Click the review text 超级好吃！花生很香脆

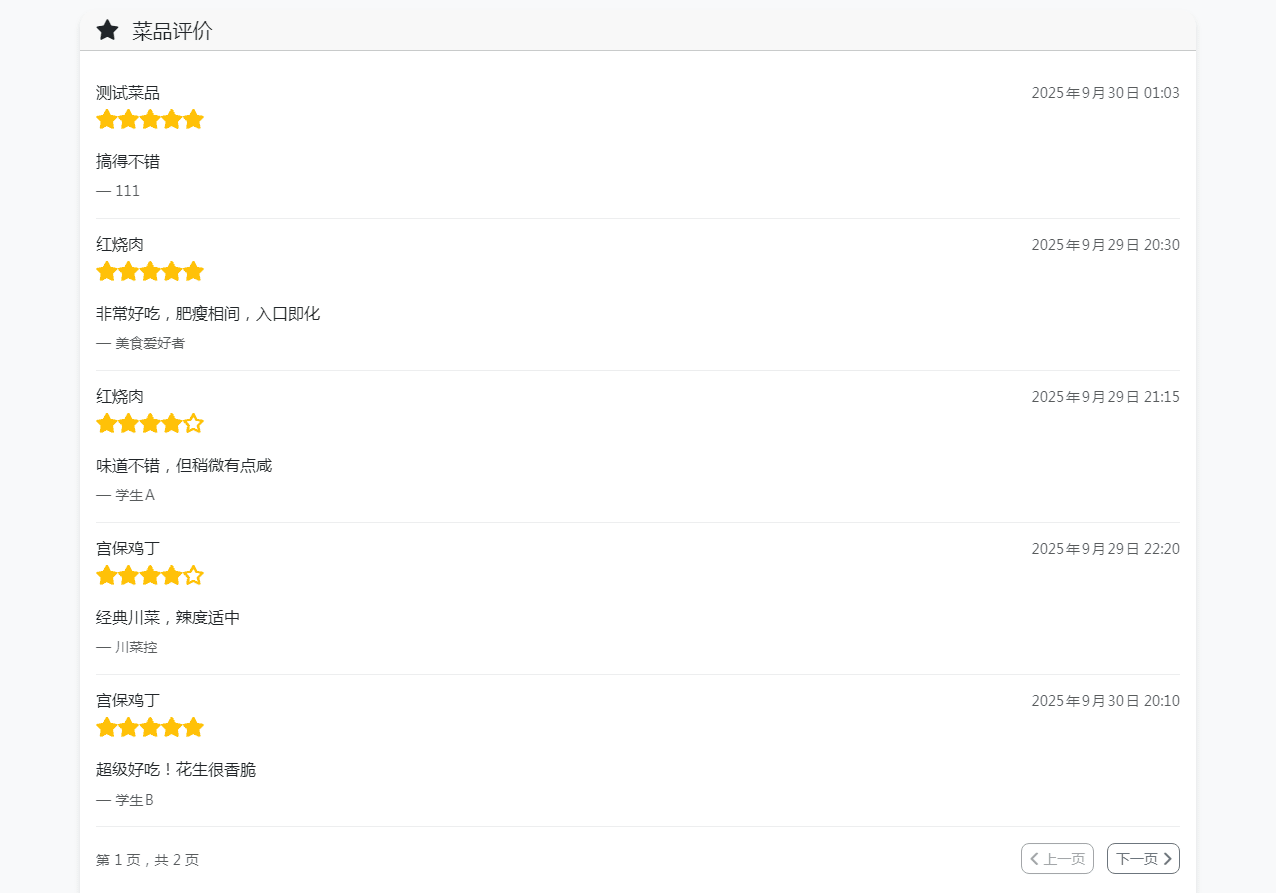point(176,770)
